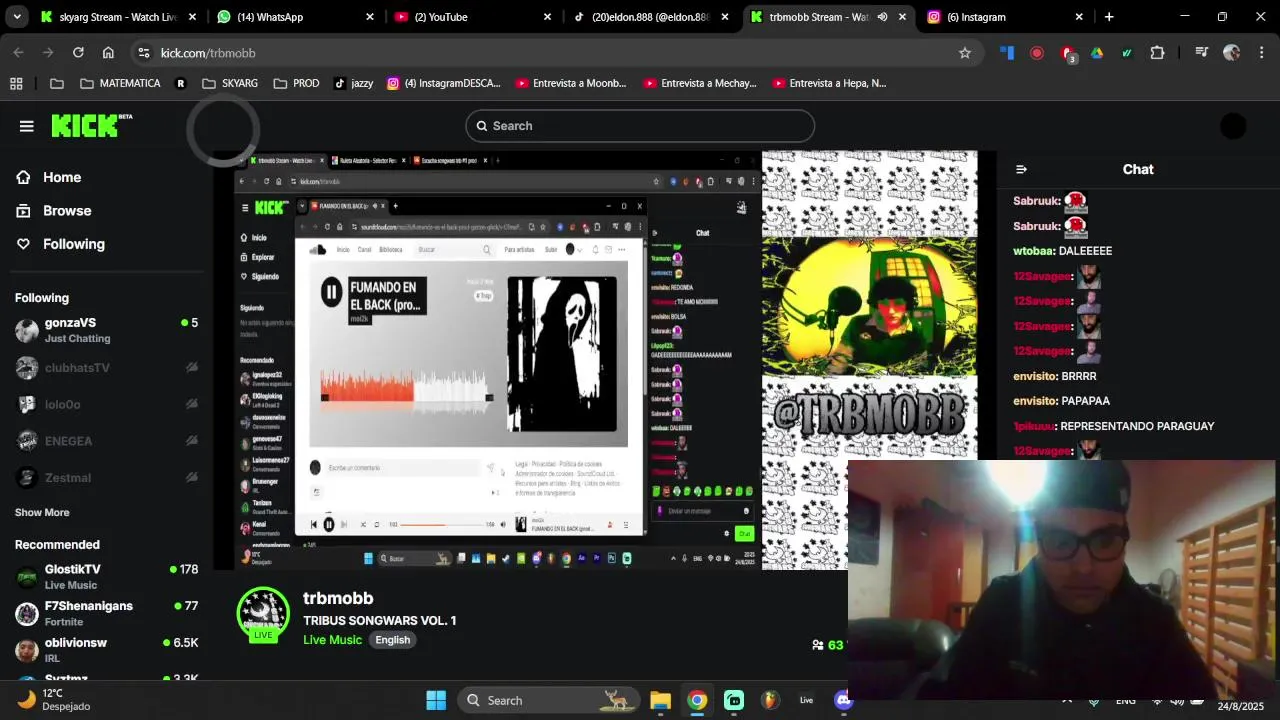Open Zestmal channel in sidebar
This screenshot has height=720, width=1280.
(106, 478)
